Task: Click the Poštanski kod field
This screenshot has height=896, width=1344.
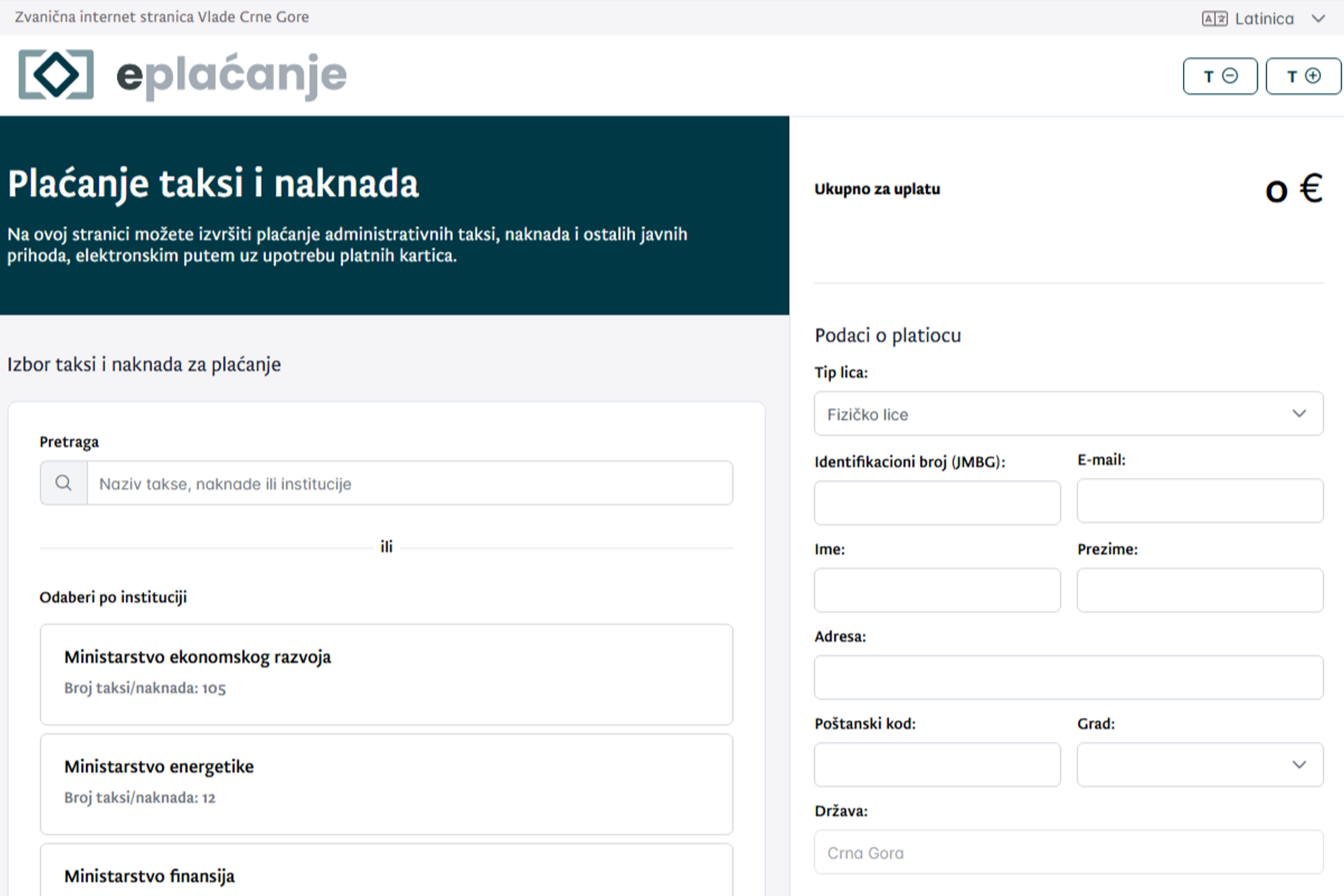Action: pos(937,764)
